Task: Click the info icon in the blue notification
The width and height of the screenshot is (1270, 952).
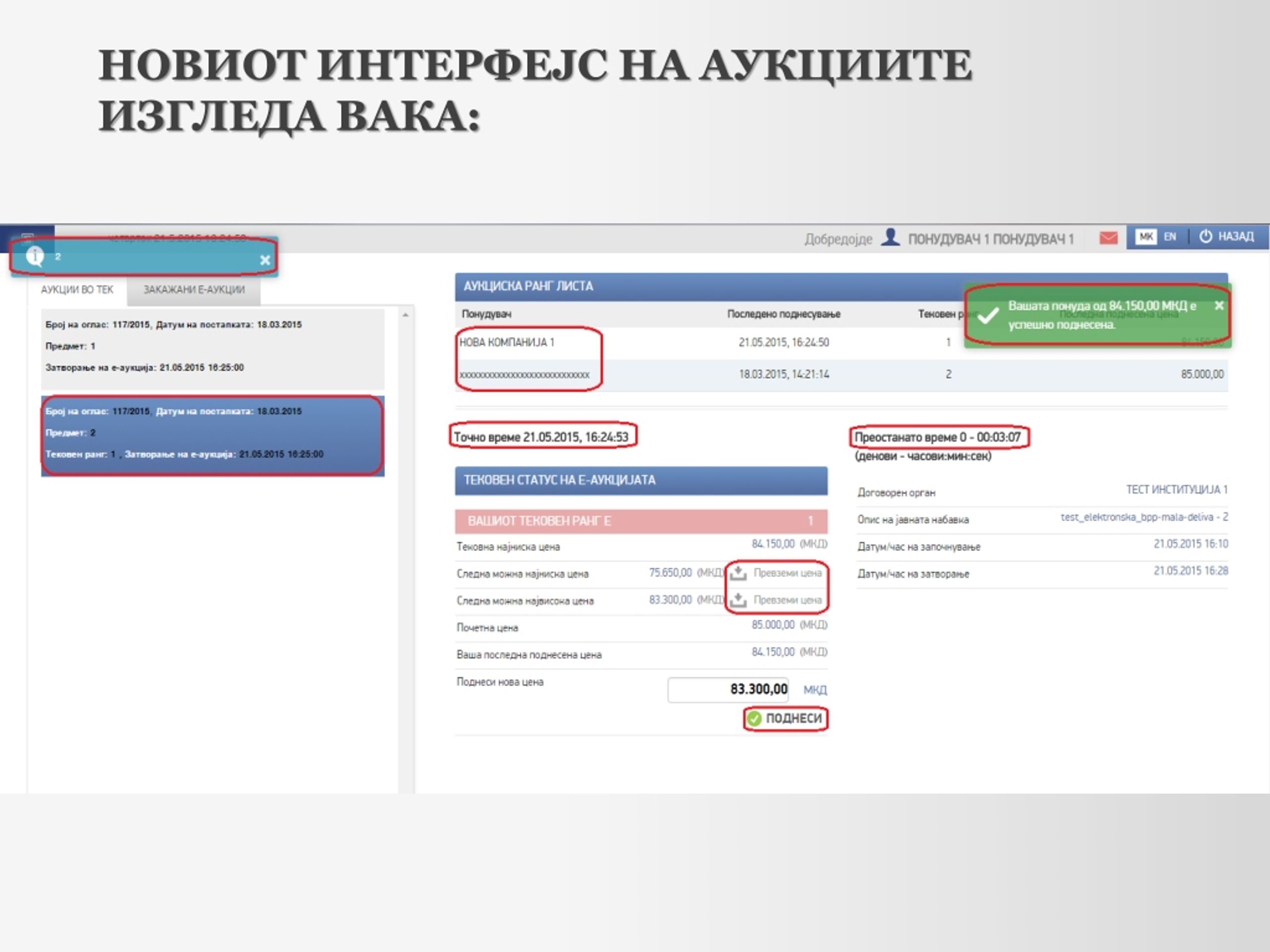Action: click(x=35, y=256)
